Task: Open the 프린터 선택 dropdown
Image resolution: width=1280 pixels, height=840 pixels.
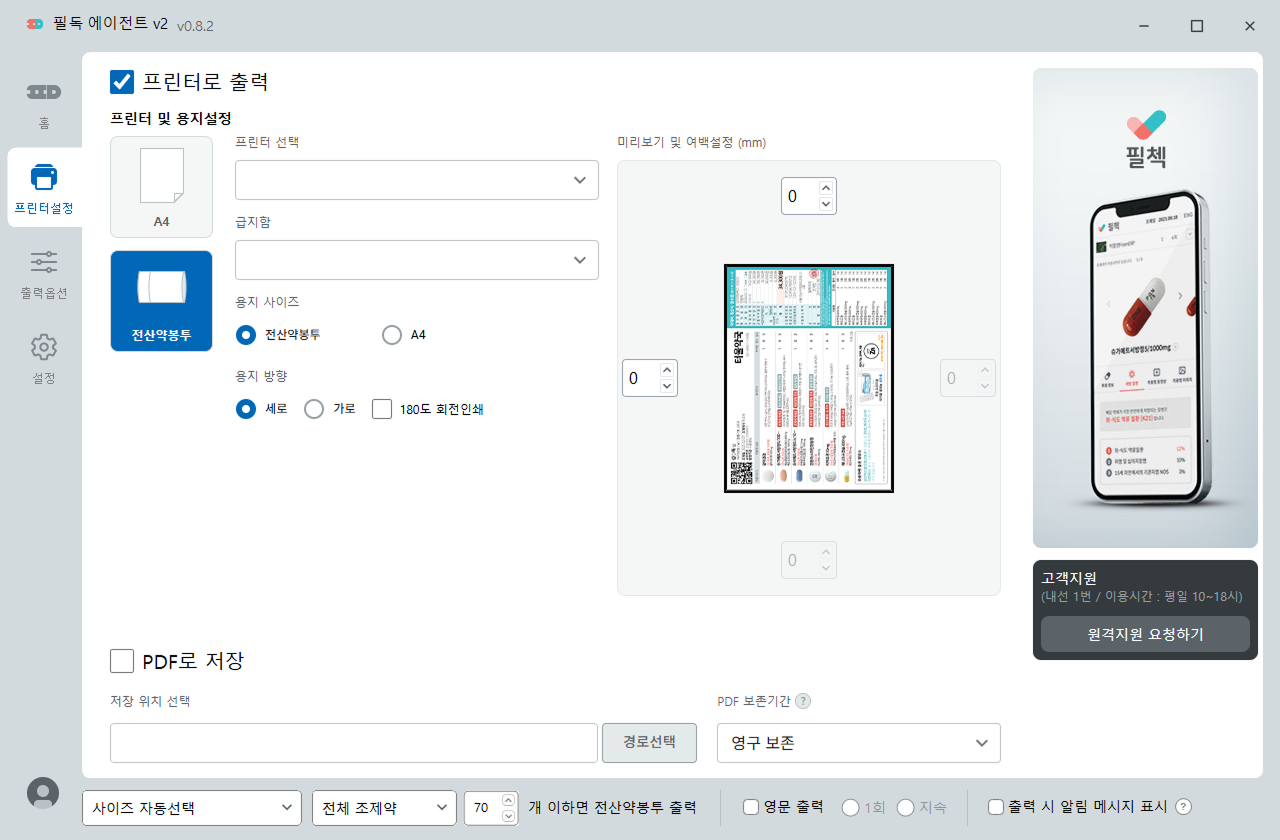Action: coord(416,179)
